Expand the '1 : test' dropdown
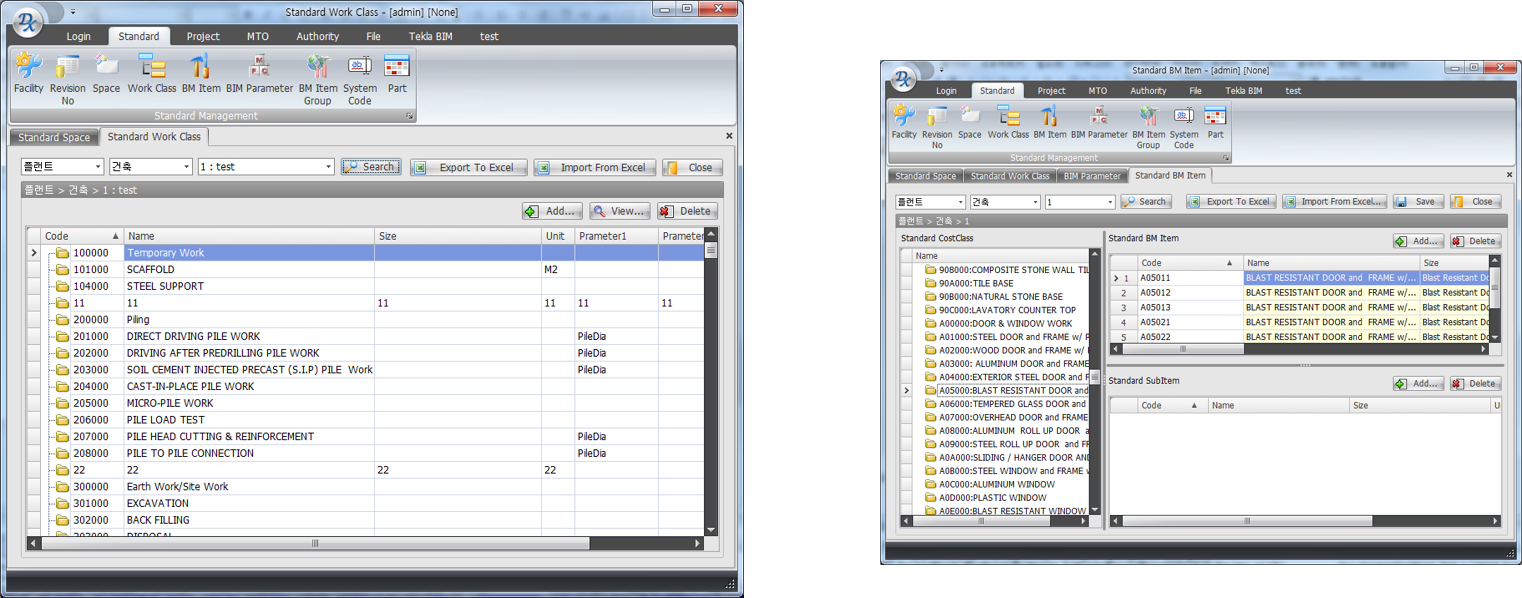1522x598 pixels. point(328,167)
